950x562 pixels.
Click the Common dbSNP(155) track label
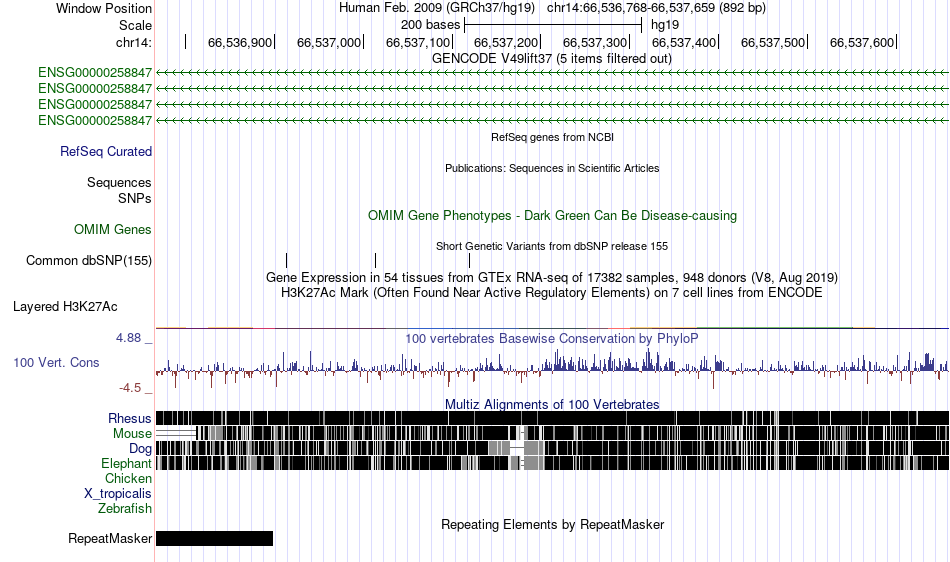(89, 260)
